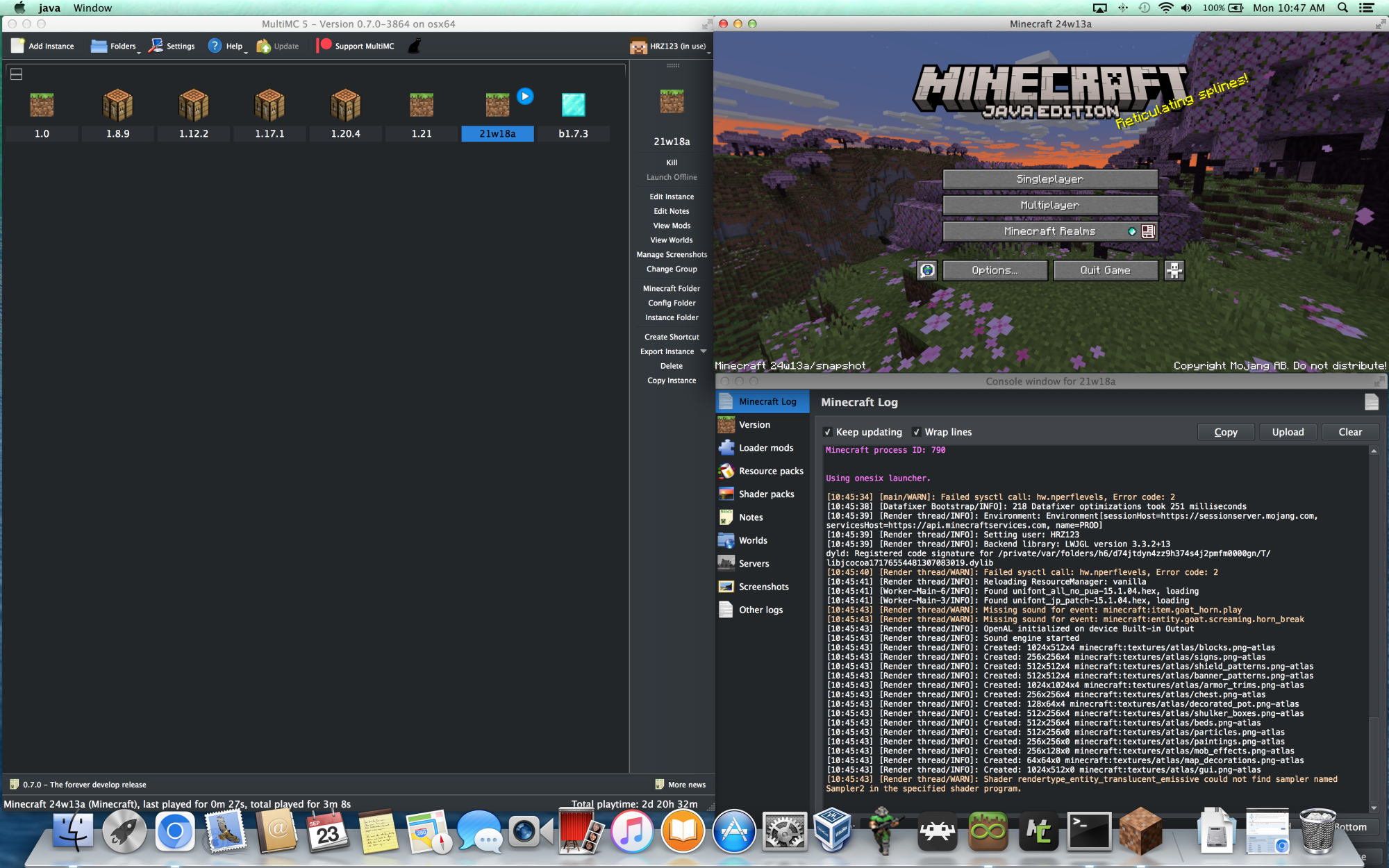Open the Minecraft accessibility options button

point(1174,270)
